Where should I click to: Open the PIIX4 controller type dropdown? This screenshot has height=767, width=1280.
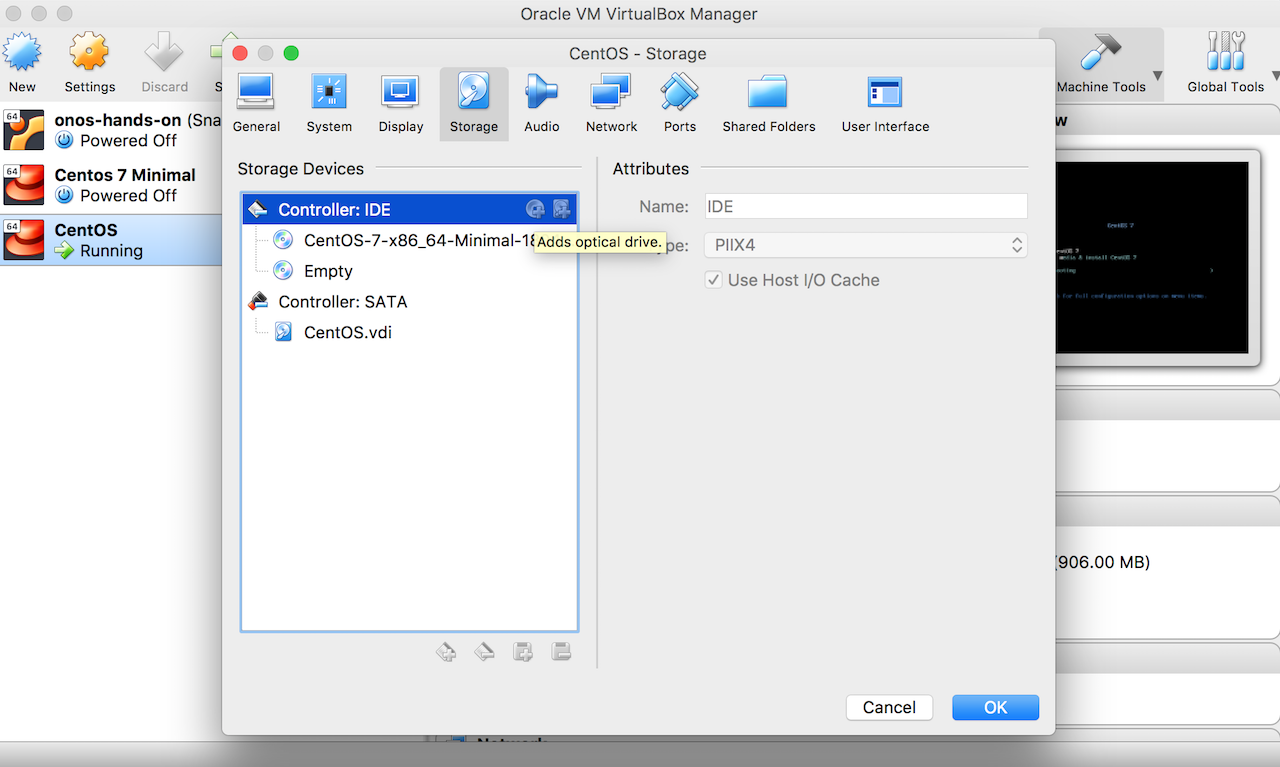[x=866, y=245]
